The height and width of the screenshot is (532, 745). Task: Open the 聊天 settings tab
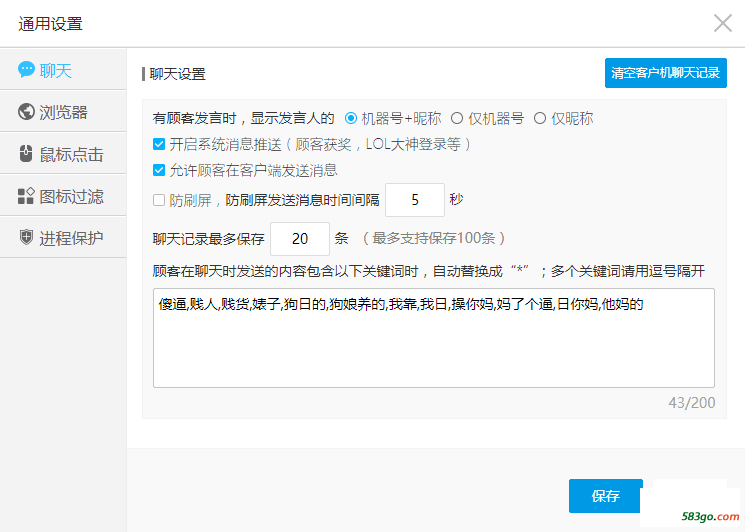point(63,69)
